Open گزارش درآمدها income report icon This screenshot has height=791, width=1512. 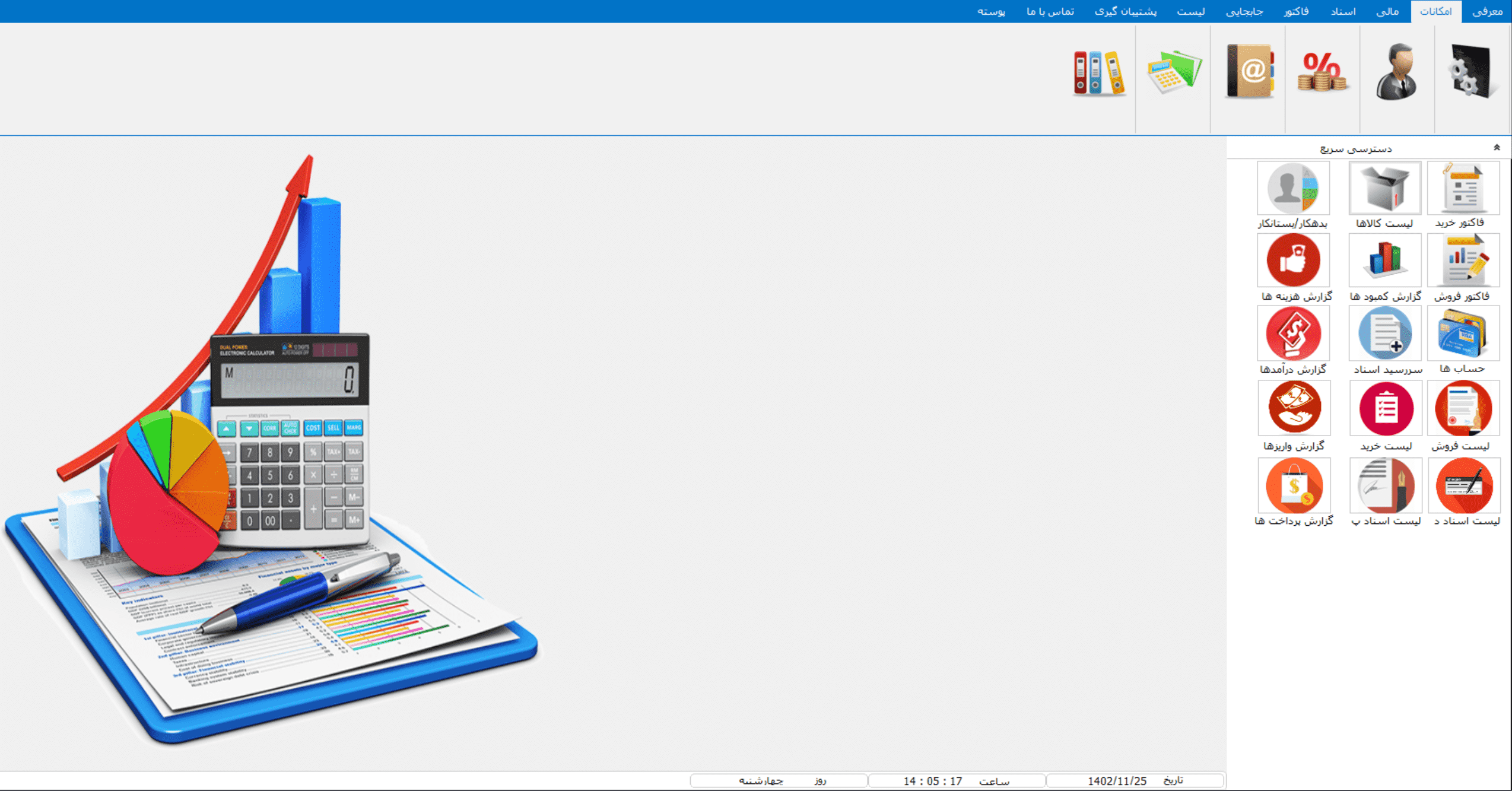tap(1294, 334)
